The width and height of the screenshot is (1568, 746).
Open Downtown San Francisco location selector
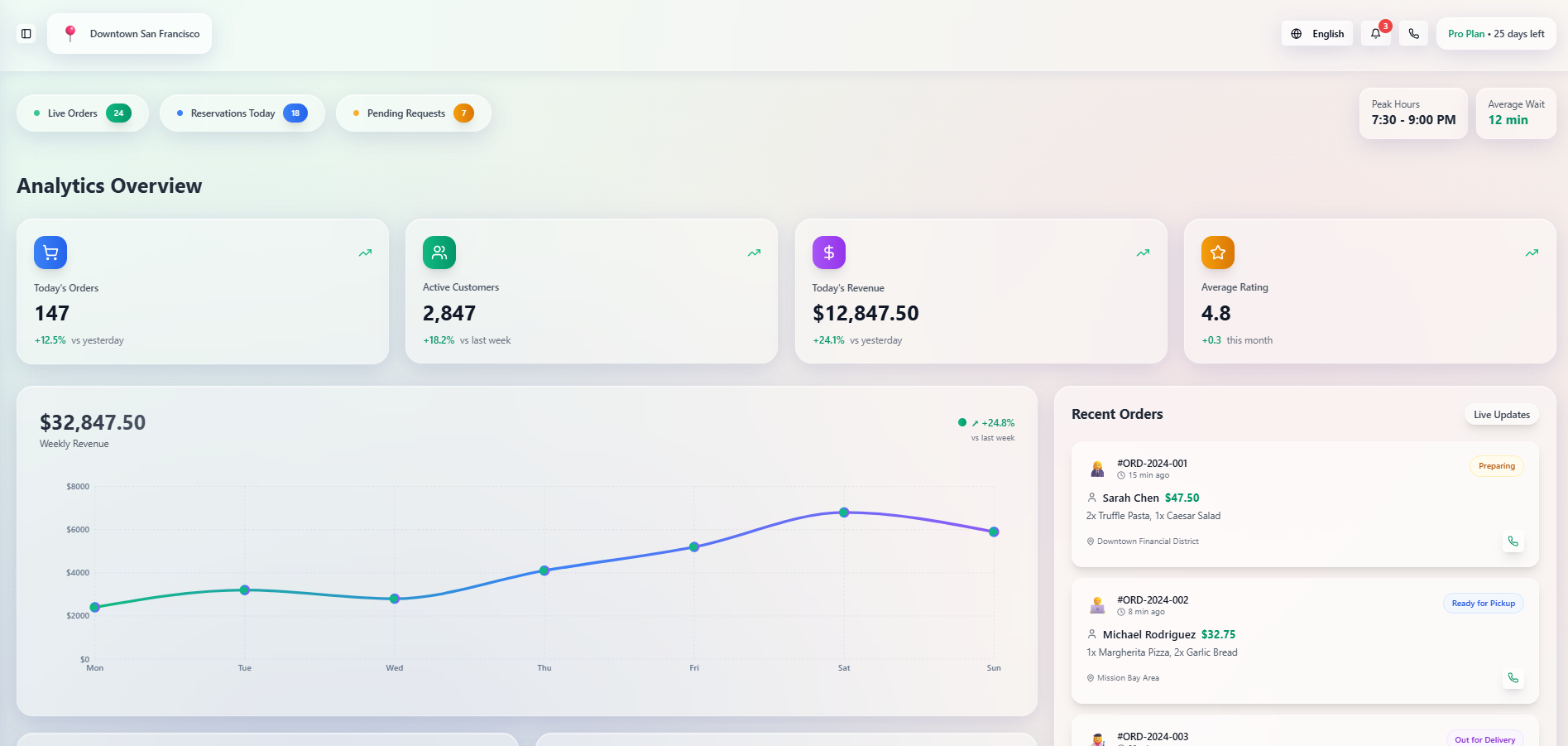(x=129, y=34)
